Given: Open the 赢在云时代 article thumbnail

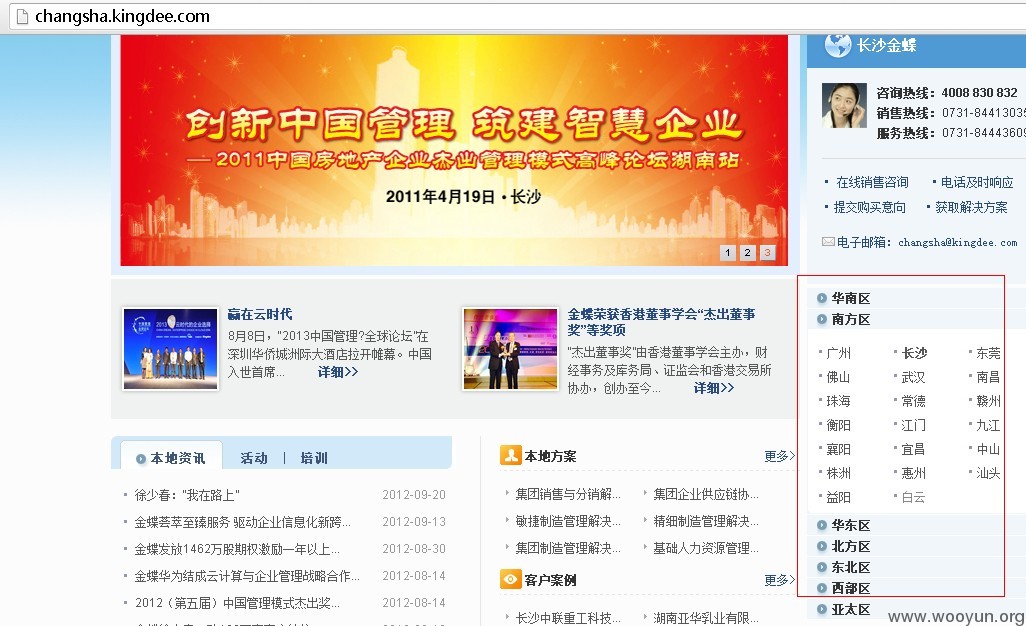Looking at the screenshot, I should [170, 349].
